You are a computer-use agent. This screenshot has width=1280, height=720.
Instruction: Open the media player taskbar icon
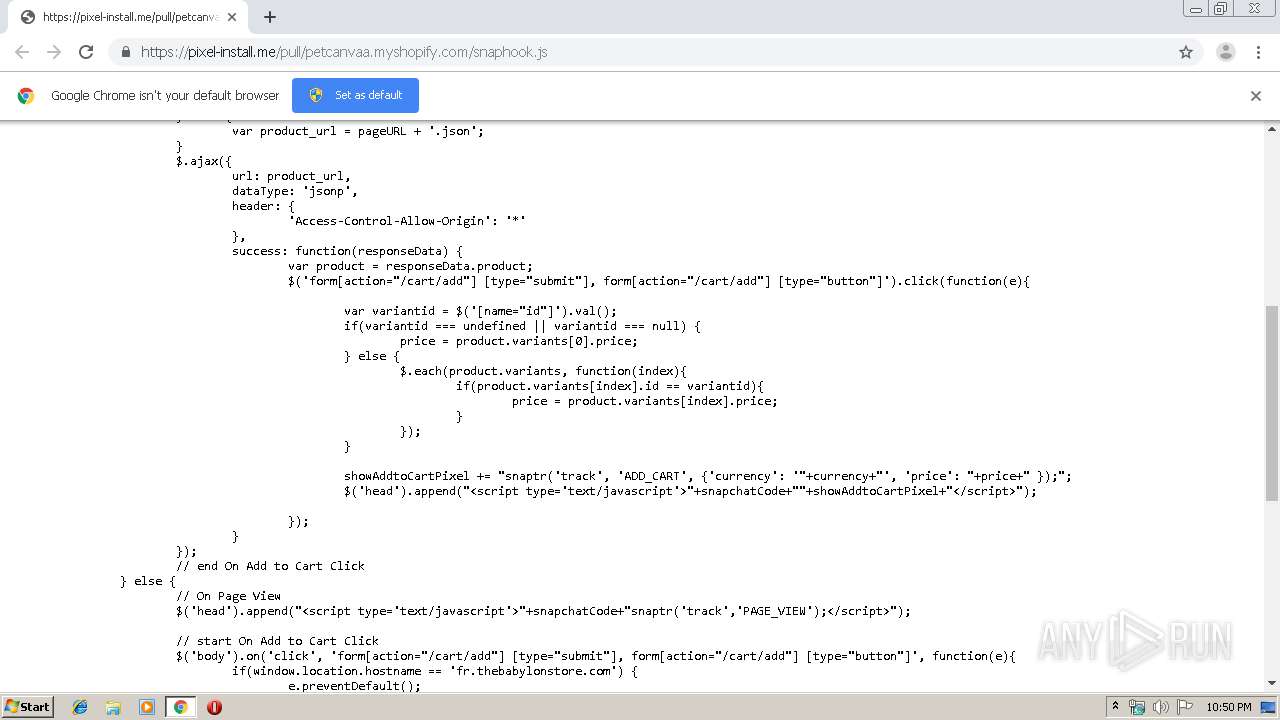click(146, 707)
